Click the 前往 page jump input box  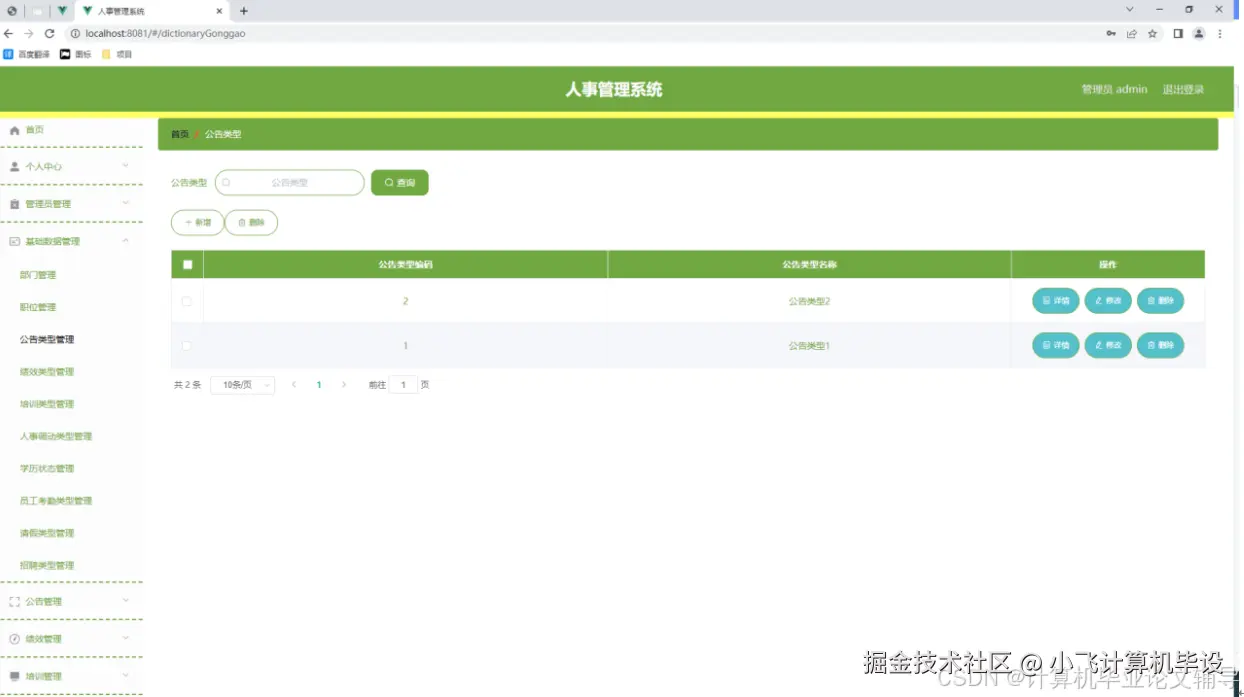(x=403, y=385)
